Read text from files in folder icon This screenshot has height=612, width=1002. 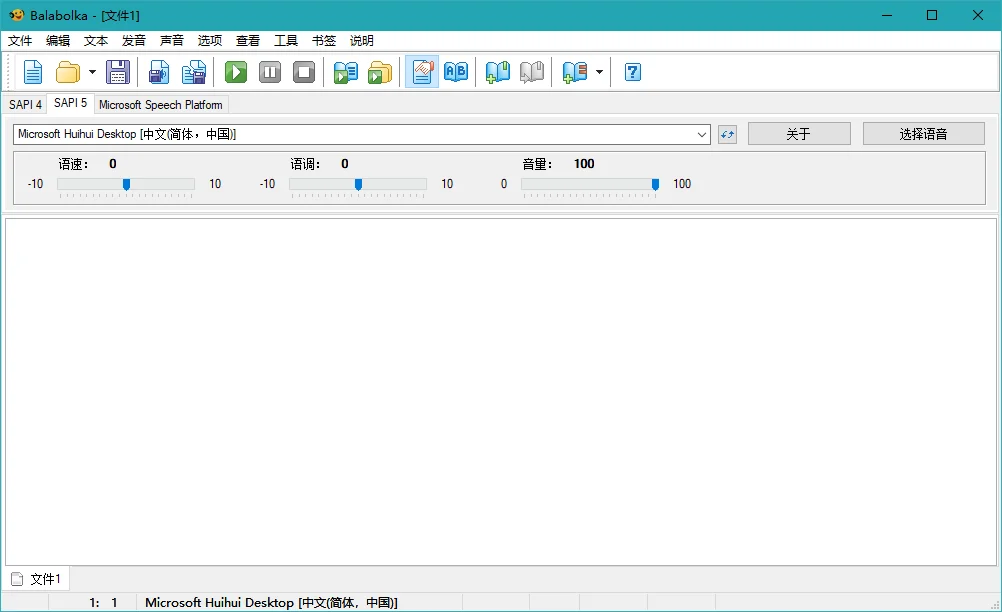coord(380,72)
